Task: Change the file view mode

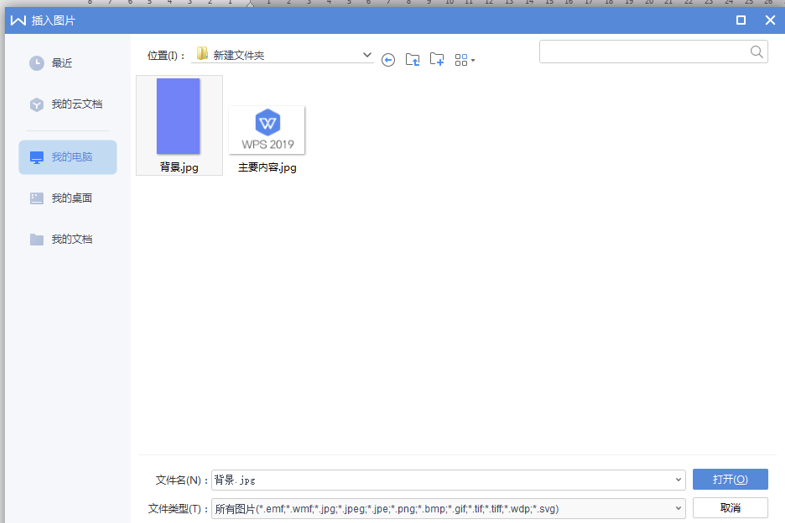Action: 465,60
